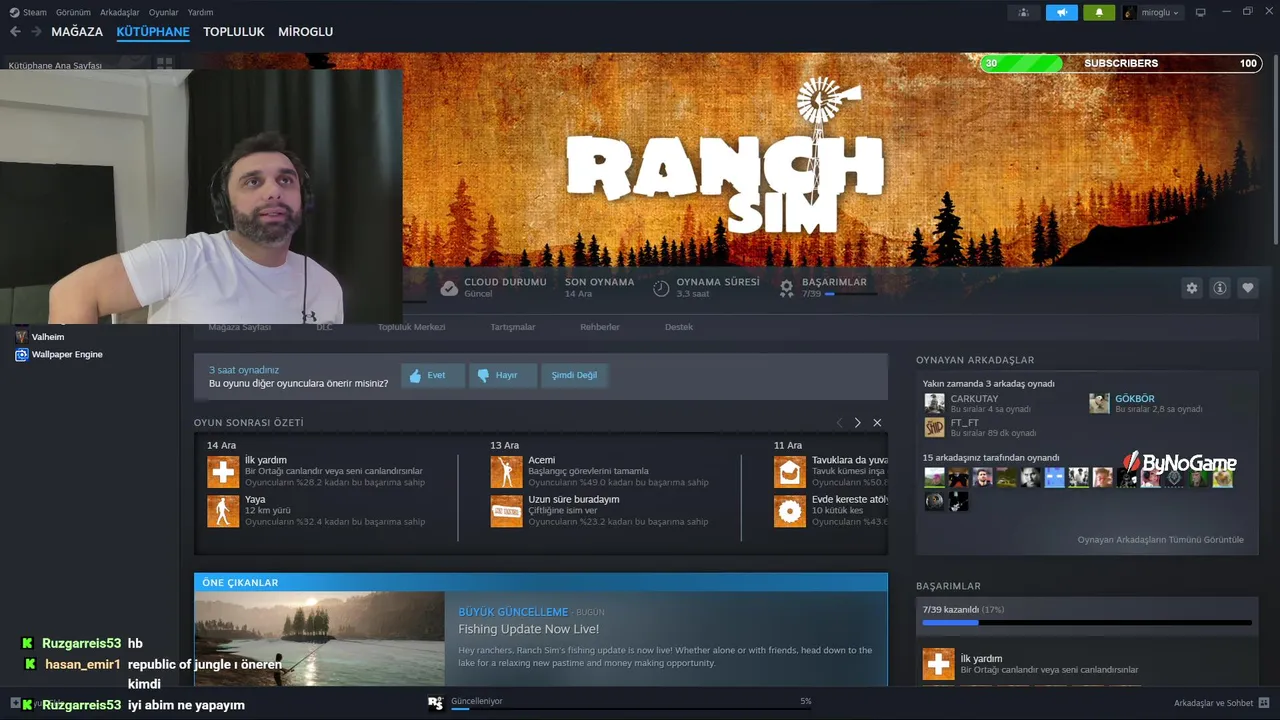Click the İlk yardım icon in post-game summary

(223, 471)
